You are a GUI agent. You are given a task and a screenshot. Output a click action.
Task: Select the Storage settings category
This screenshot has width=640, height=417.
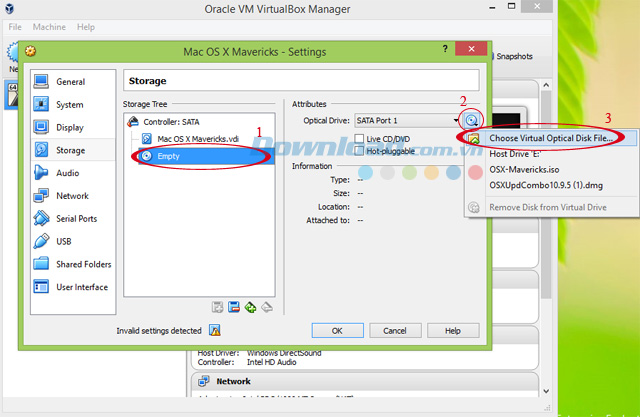click(73, 150)
